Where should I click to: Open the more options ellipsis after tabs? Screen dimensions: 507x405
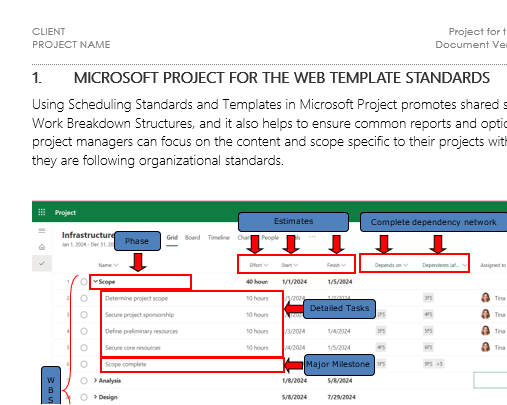click(x=312, y=237)
